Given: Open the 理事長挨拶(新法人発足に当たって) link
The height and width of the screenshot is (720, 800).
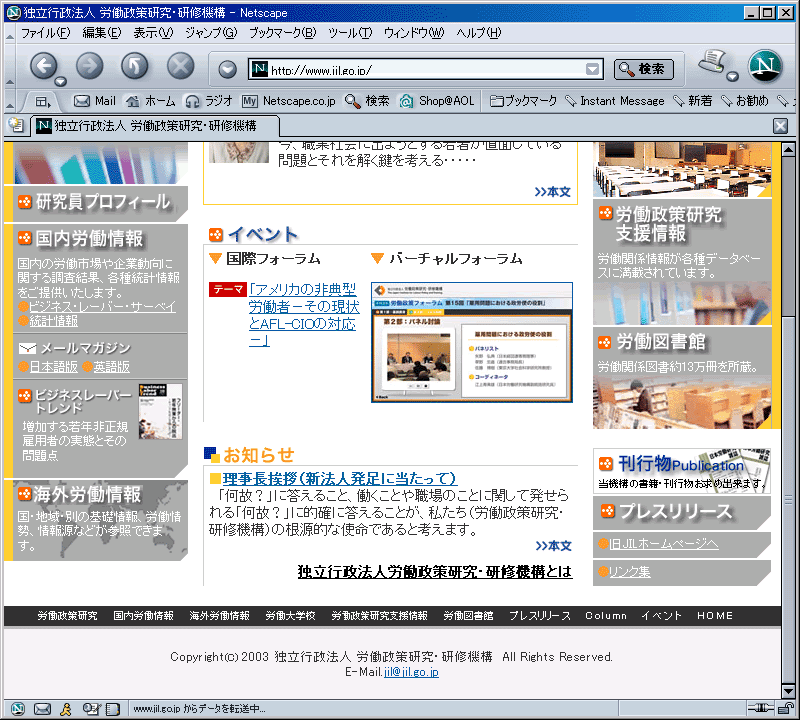Looking at the screenshot, I should coord(339,479).
